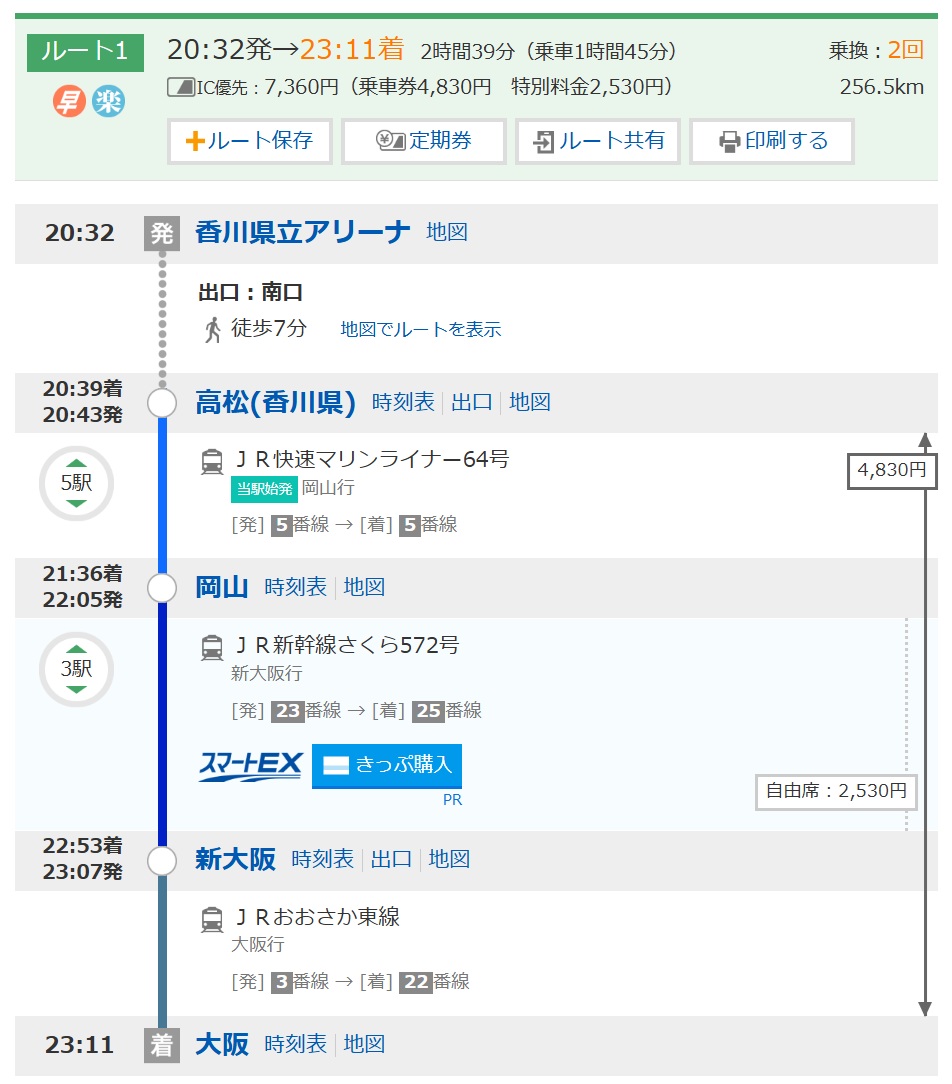
Task: Click the 自由席 2,530円 fare box
Action: 835,792
